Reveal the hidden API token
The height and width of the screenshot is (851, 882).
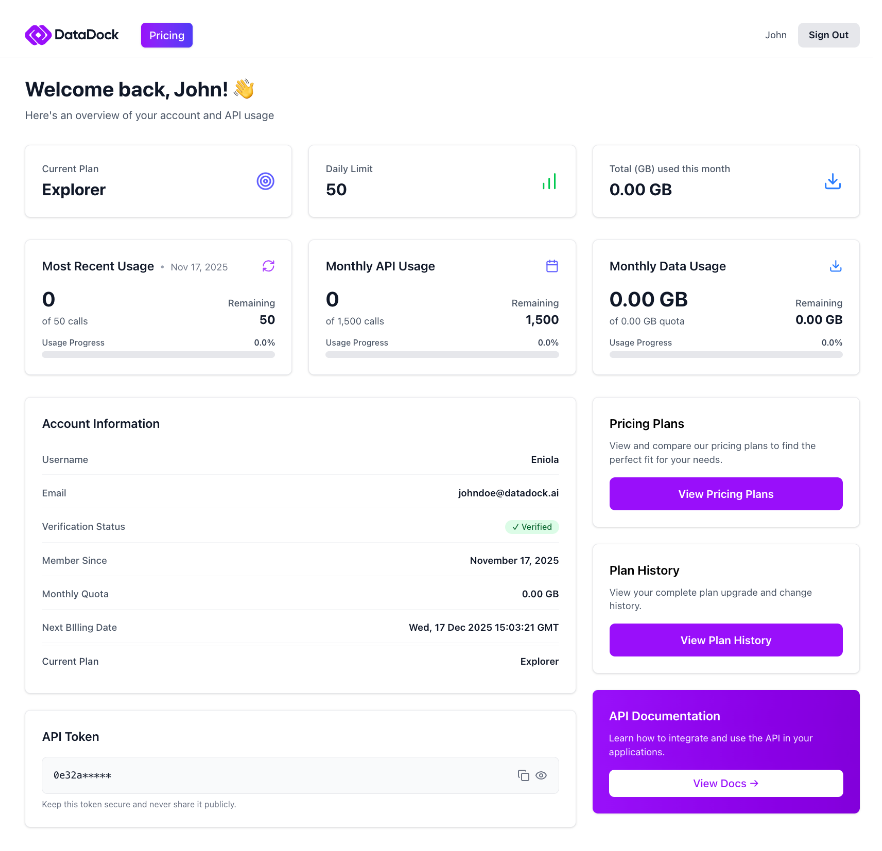pos(541,775)
